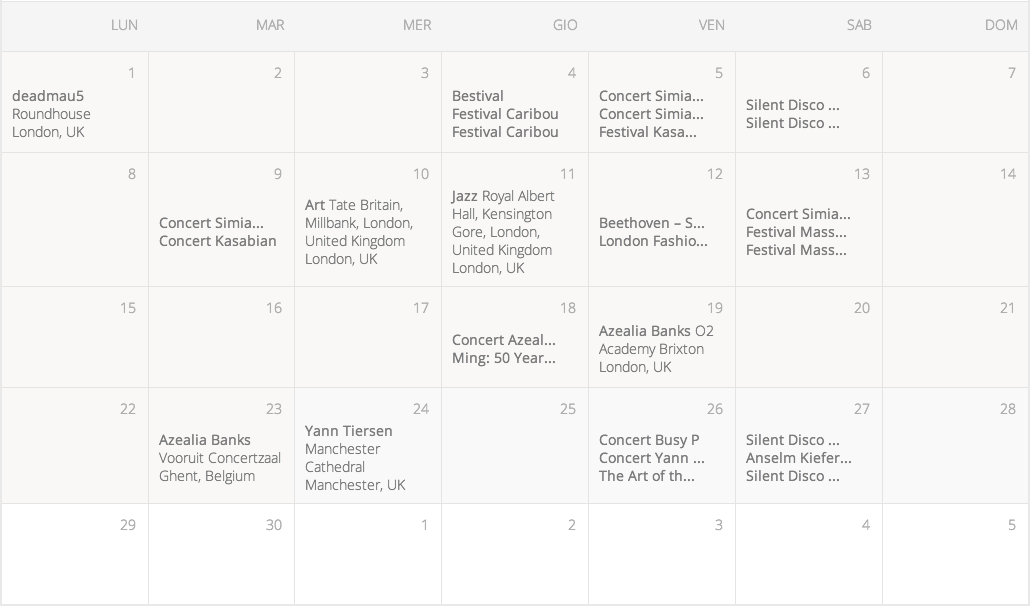Image resolution: width=1030 pixels, height=606 pixels.
Task: Click the Concert Busy P event
Action: 649,440
